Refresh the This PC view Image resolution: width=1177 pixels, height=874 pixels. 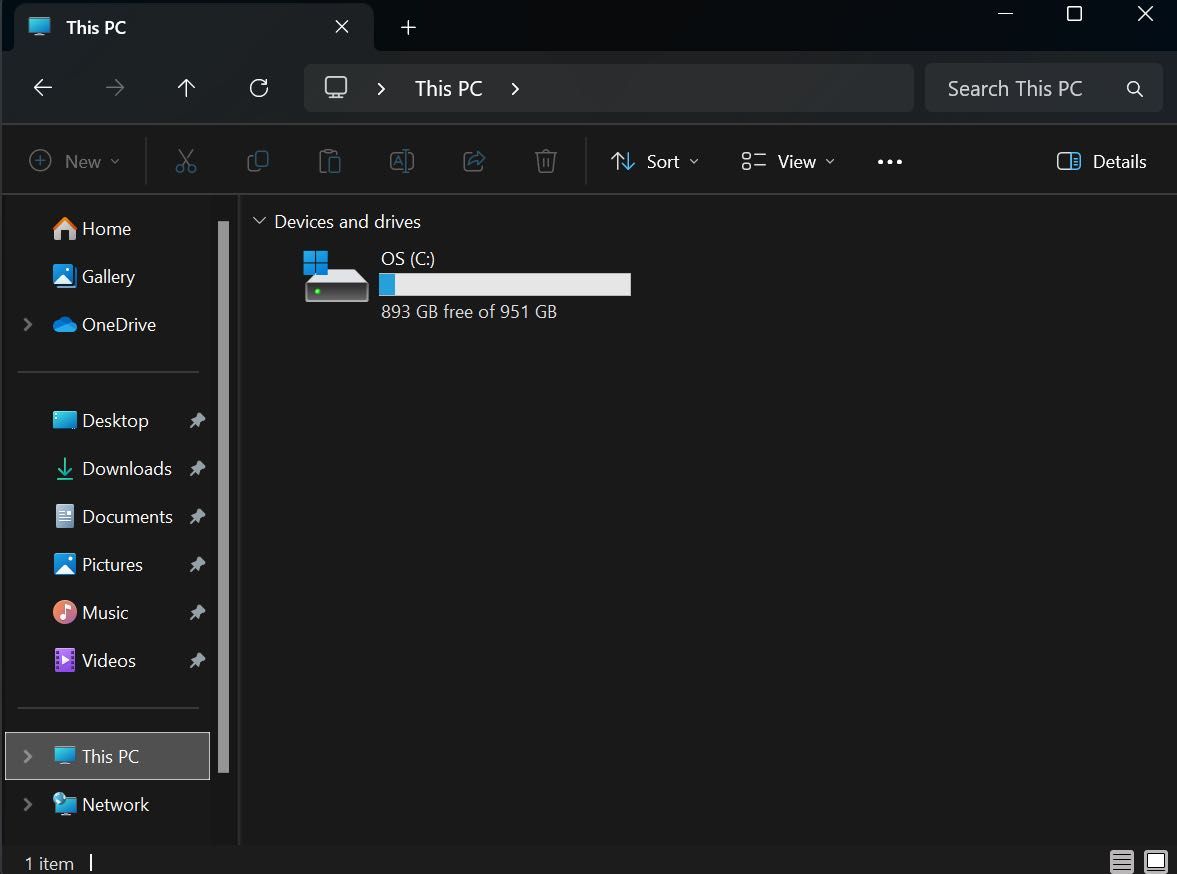coord(259,88)
